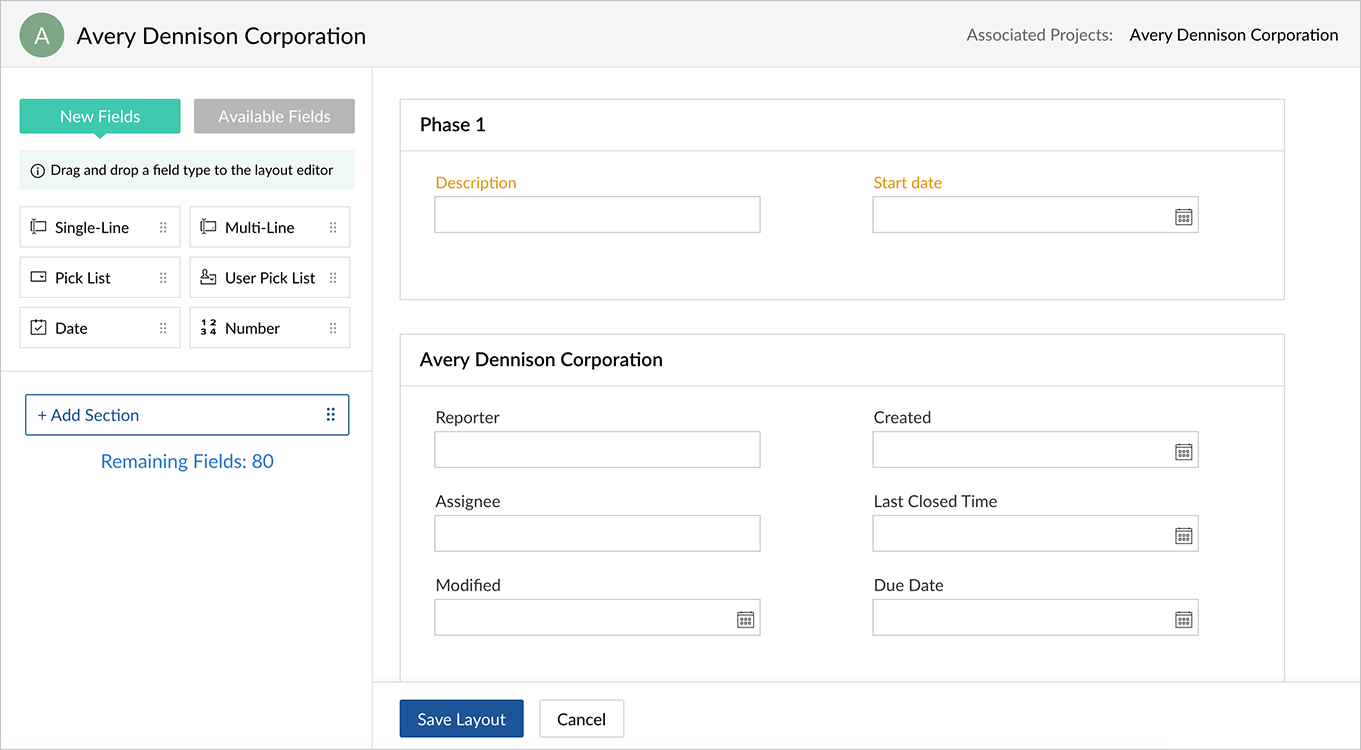Screen dimensions: 1361x750
Task: Click into the Modified date input
Action: (x=597, y=618)
